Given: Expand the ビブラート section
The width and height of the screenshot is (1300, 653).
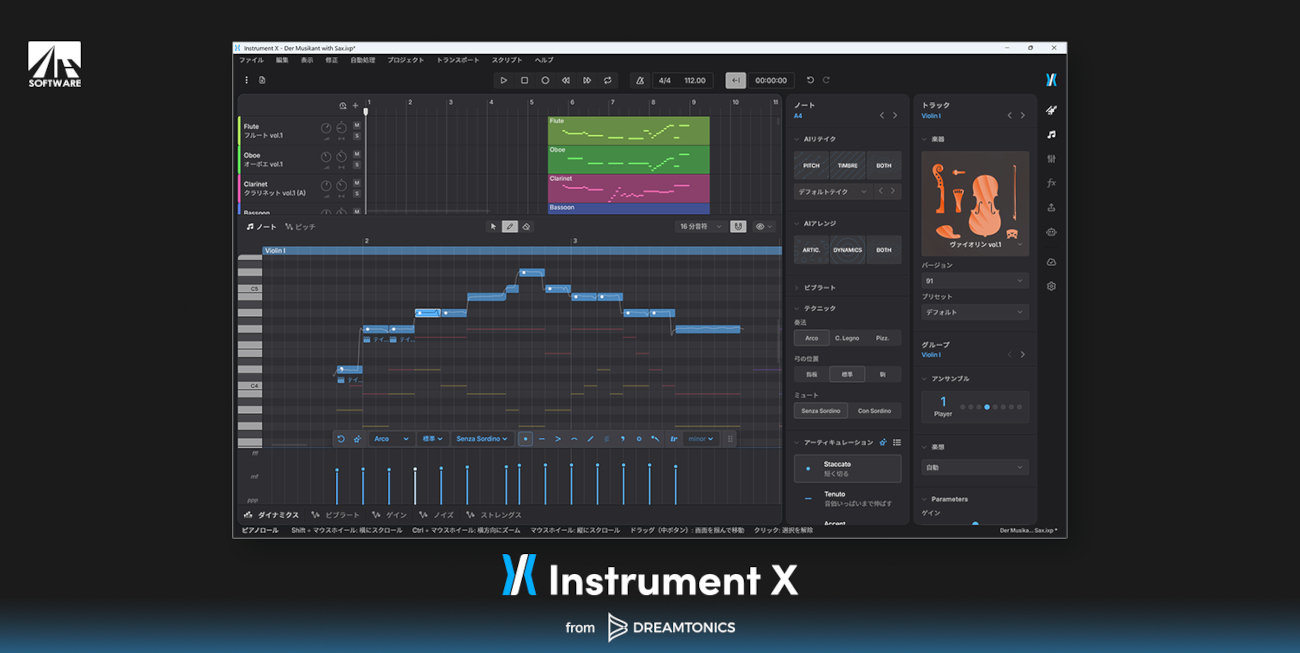Looking at the screenshot, I should tap(820, 288).
